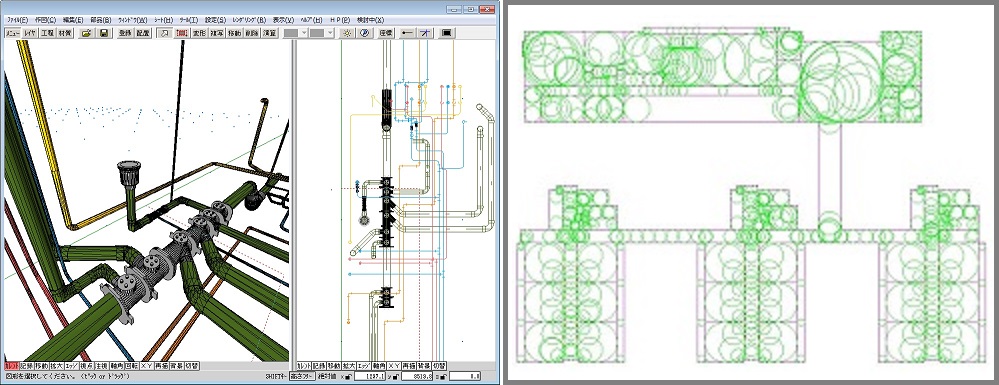Select the arrow pointer selection tool

[x=164, y=33]
